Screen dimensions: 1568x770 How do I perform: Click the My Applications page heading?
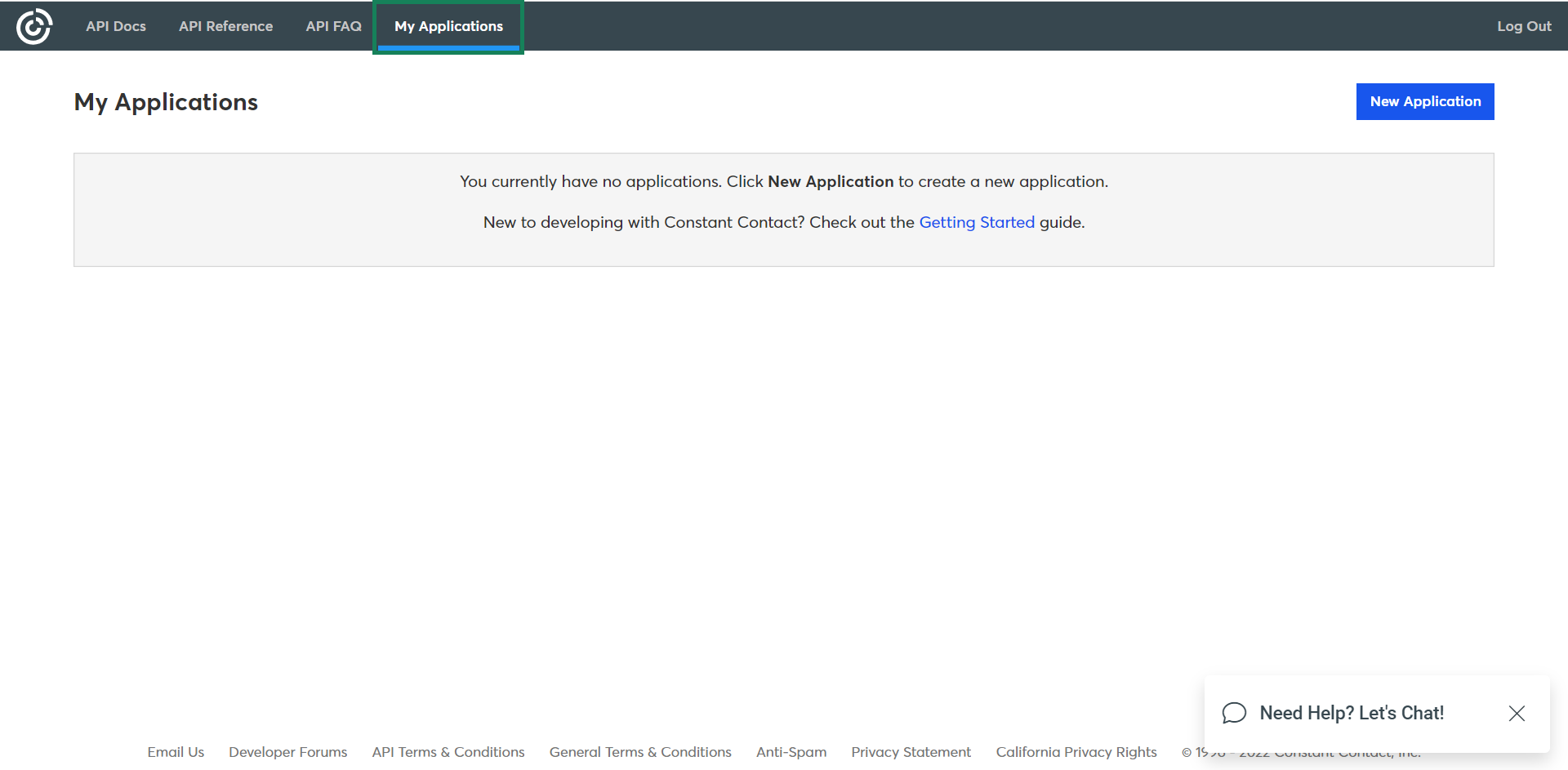point(166,102)
